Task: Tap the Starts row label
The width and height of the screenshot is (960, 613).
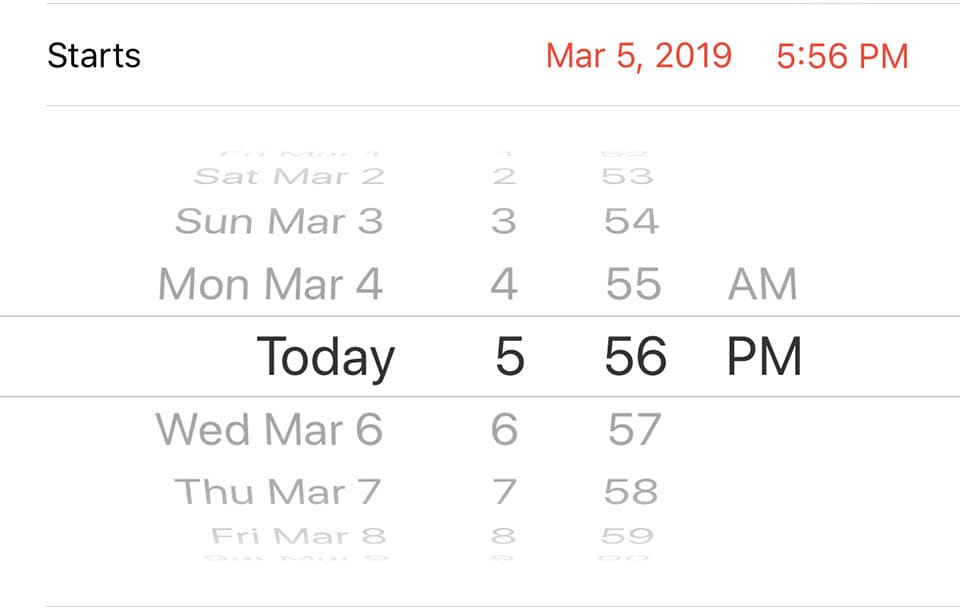Action: [x=94, y=56]
